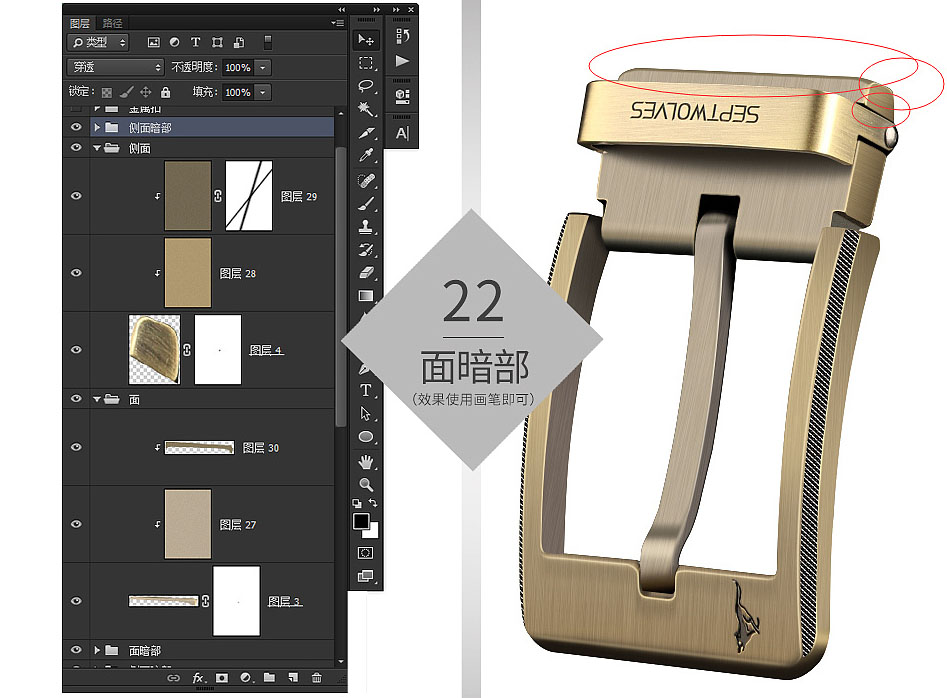The height and width of the screenshot is (698, 947).
Task: Select the Horizontal Type tool
Action: (x=366, y=391)
